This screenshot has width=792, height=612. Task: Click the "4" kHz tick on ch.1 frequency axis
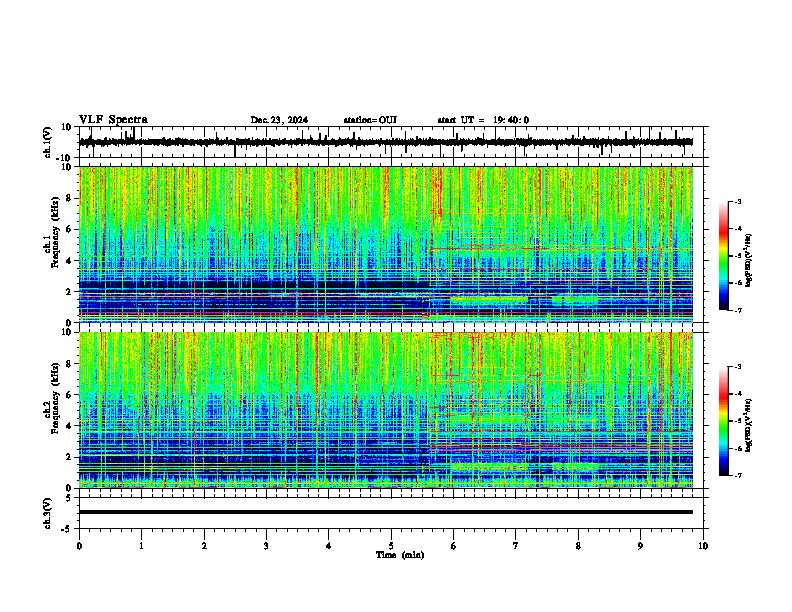click(x=69, y=261)
